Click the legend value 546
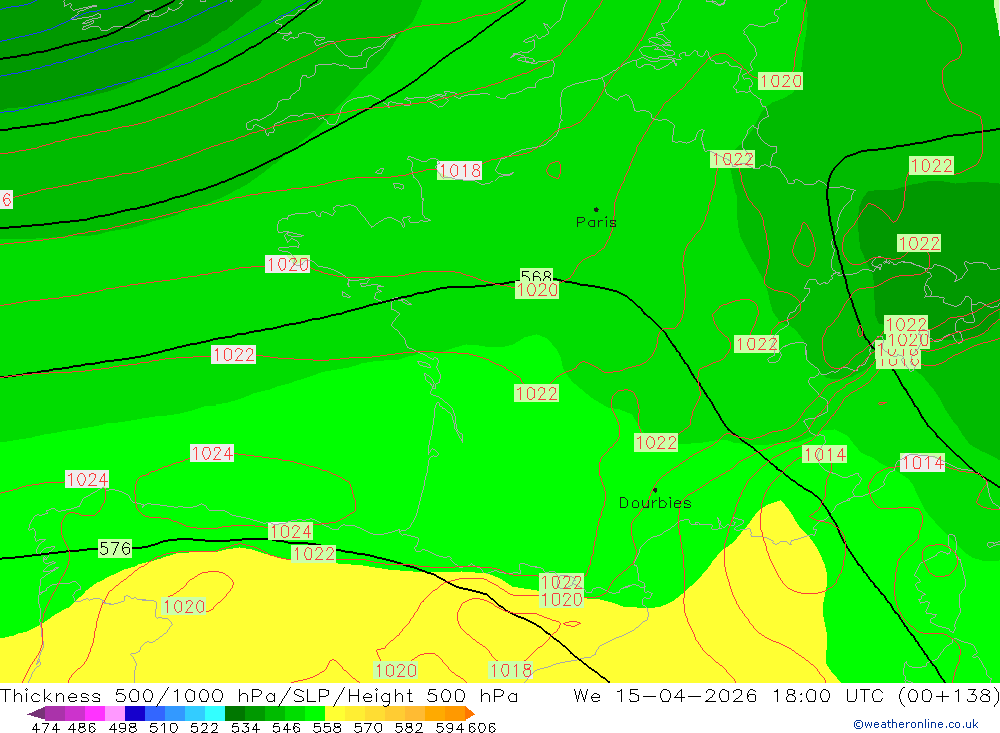The image size is (1000, 733). (x=286, y=727)
